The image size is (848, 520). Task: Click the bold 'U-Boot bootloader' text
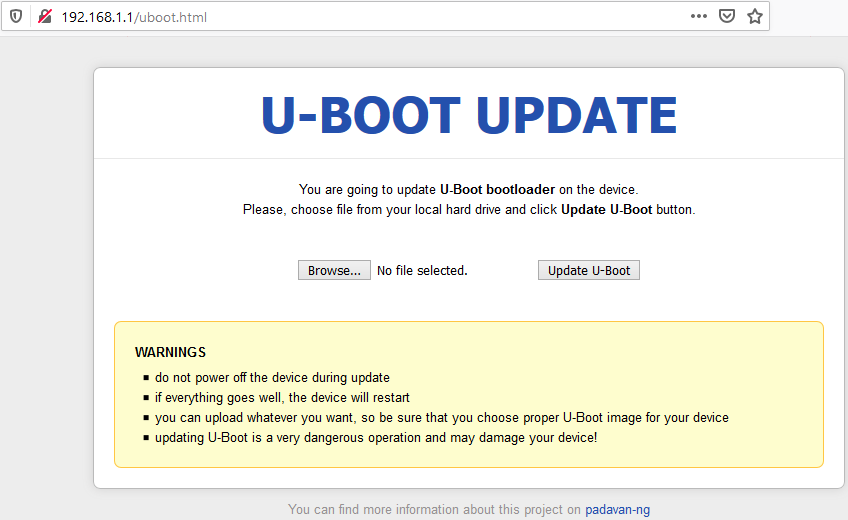[498, 190]
